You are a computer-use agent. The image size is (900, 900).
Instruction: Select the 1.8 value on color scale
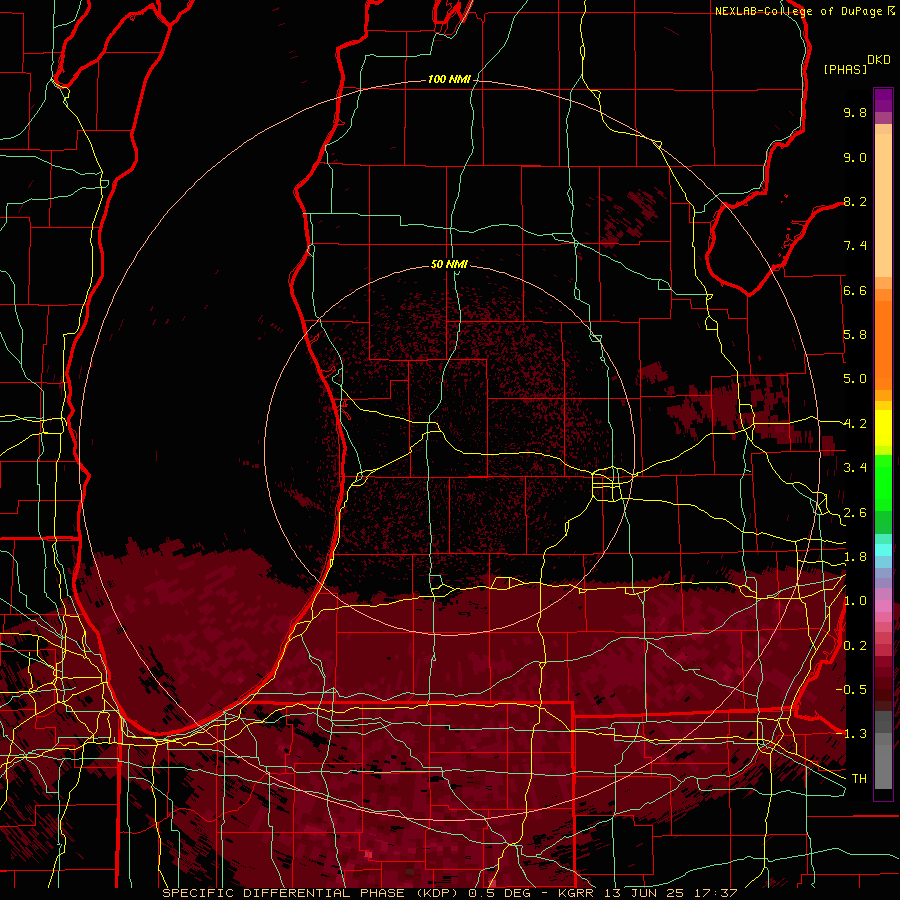(x=855, y=557)
